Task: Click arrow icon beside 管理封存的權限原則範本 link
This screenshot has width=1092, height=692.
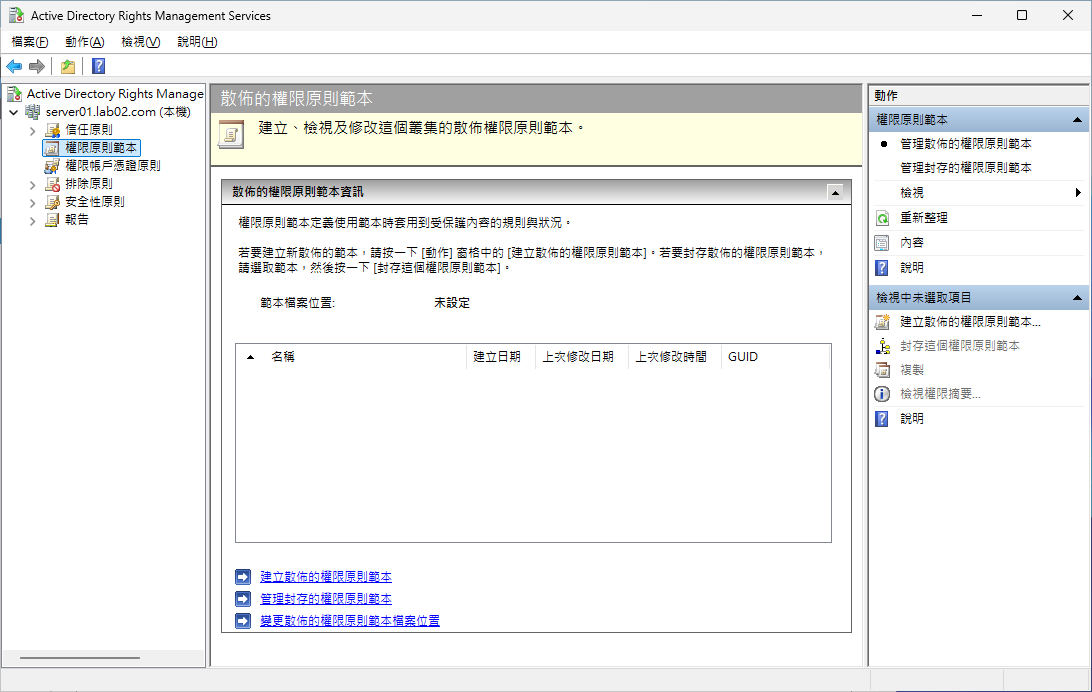Action: (x=243, y=599)
